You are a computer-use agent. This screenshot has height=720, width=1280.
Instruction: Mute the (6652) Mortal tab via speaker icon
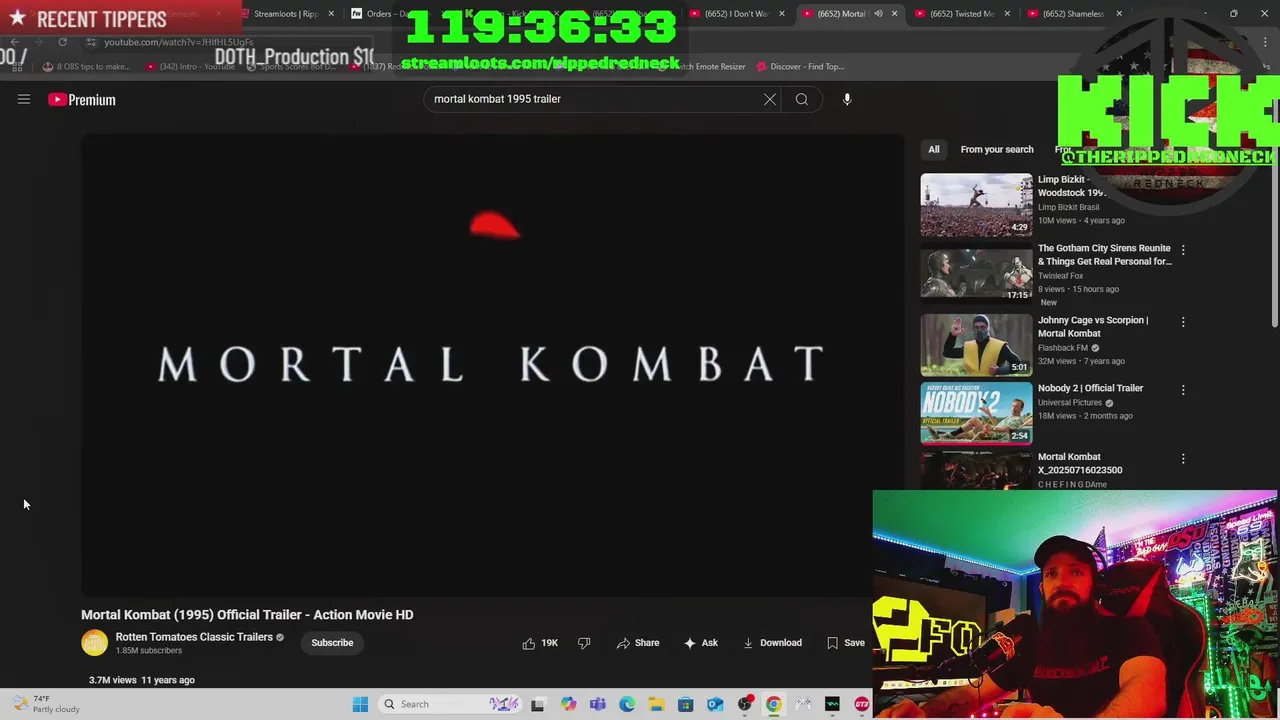pos(878,14)
